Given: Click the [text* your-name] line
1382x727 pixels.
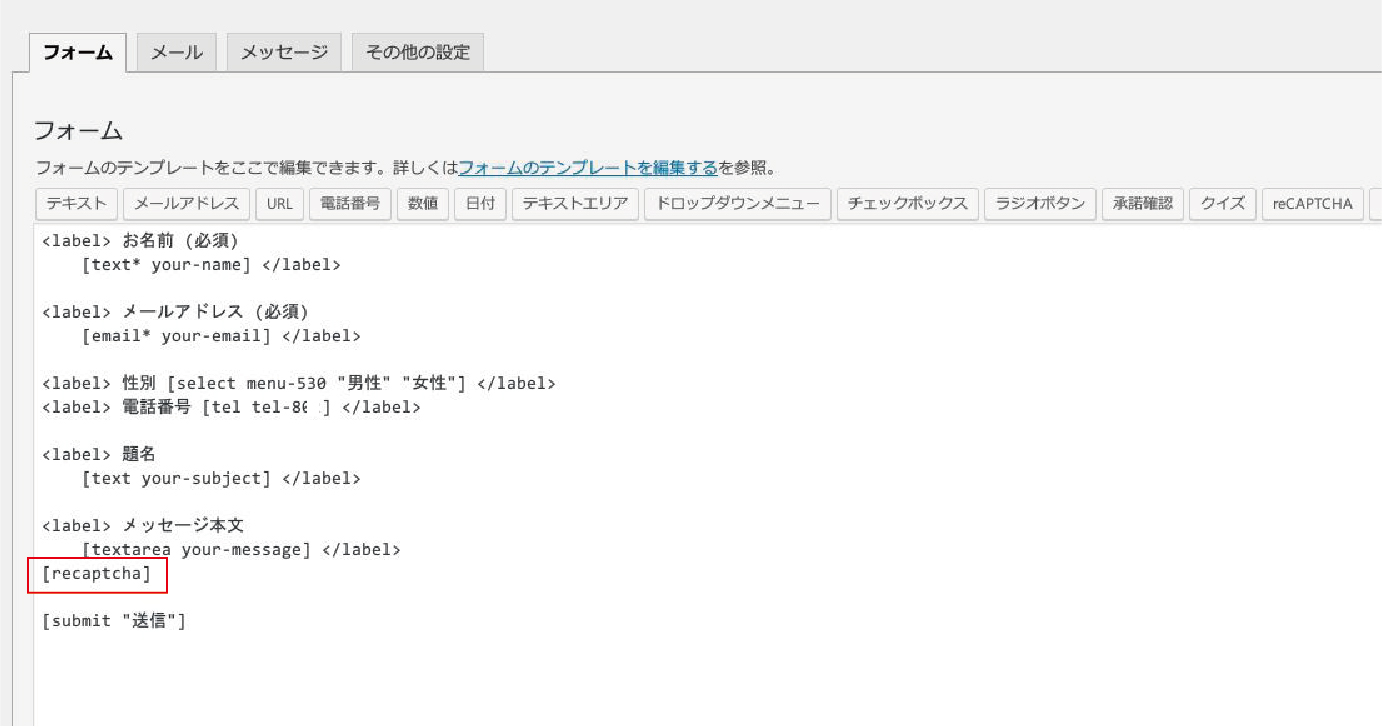Looking at the screenshot, I should click(x=211, y=265).
